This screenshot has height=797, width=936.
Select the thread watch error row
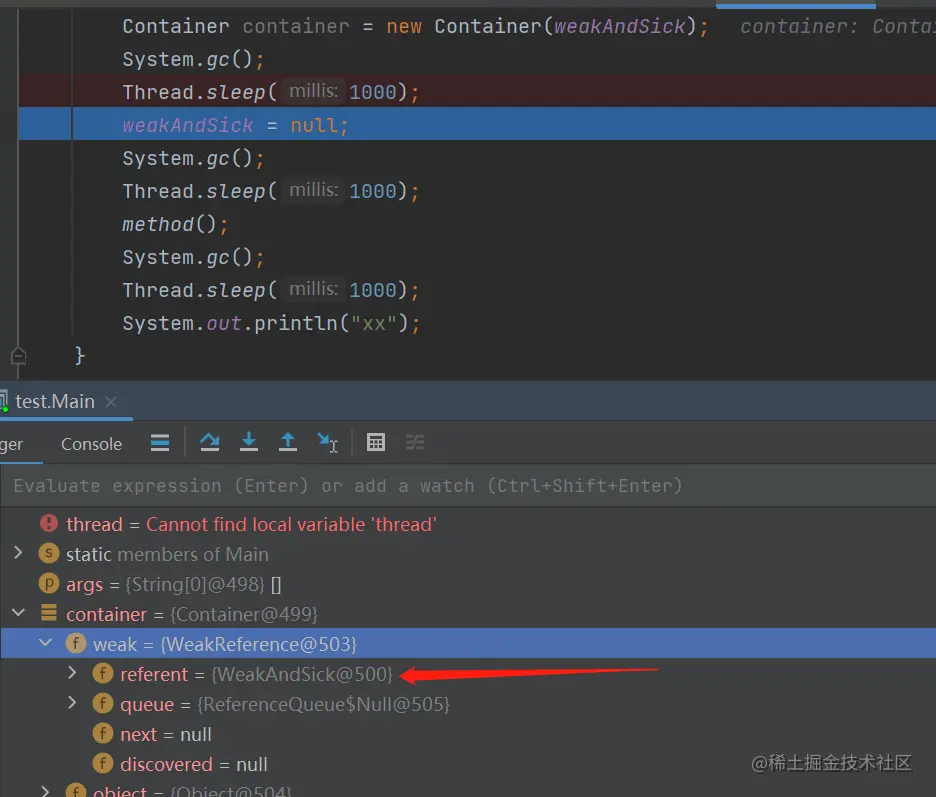coord(468,524)
